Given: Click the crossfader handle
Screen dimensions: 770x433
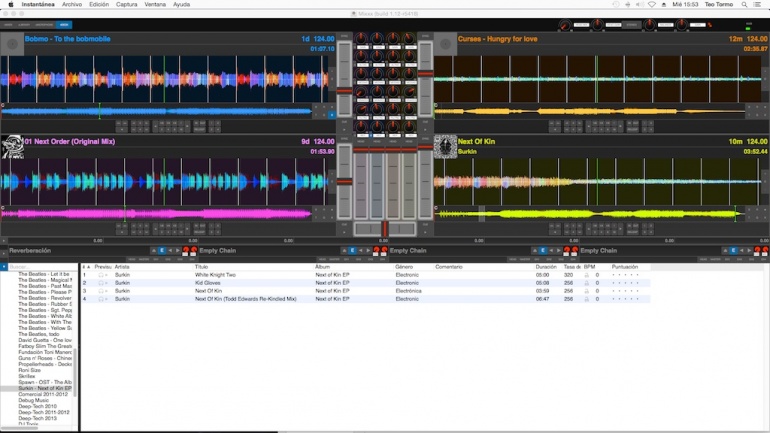Looking at the screenshot, I should 385,229.
